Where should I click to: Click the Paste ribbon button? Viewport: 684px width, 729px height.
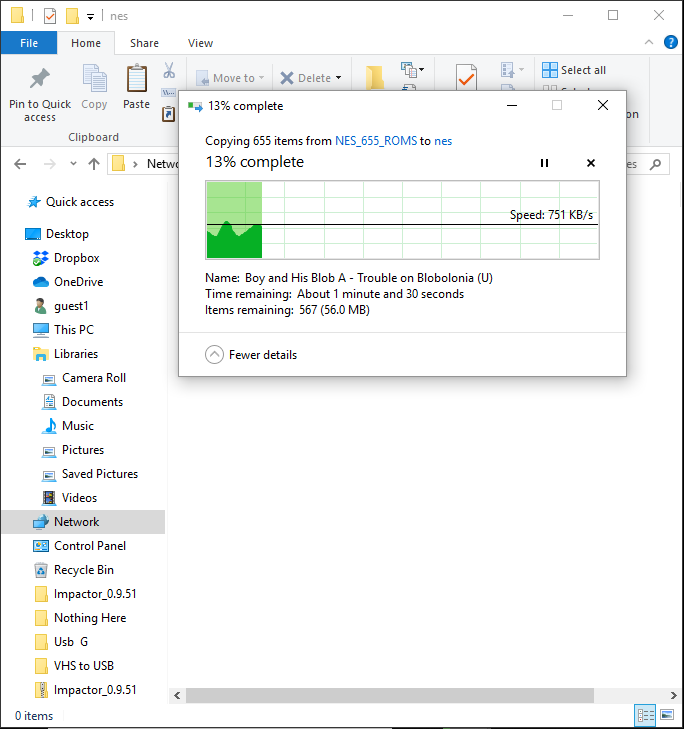pos(136,87)
